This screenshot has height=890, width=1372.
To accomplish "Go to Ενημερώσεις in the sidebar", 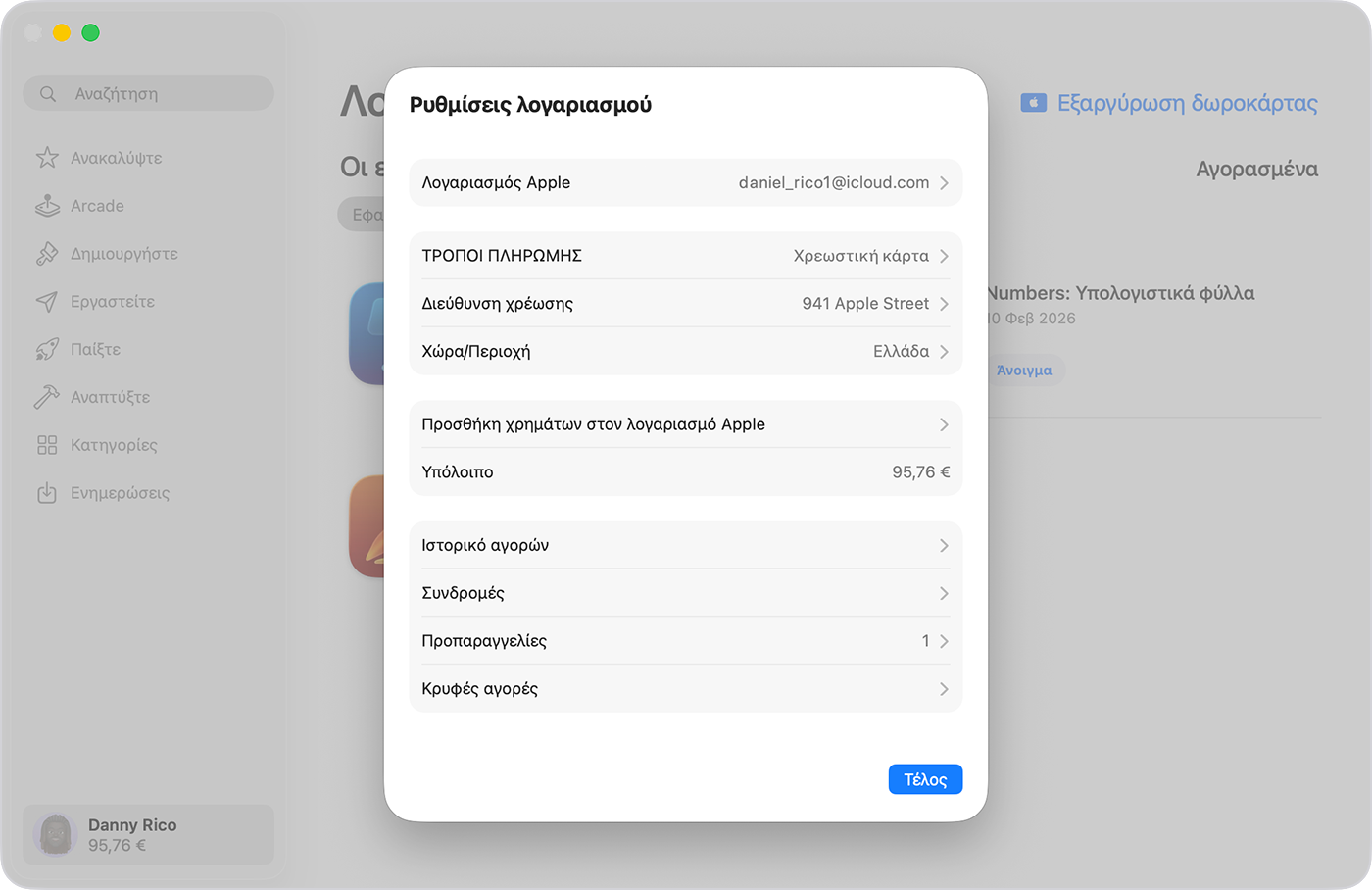I will [120, 493].
